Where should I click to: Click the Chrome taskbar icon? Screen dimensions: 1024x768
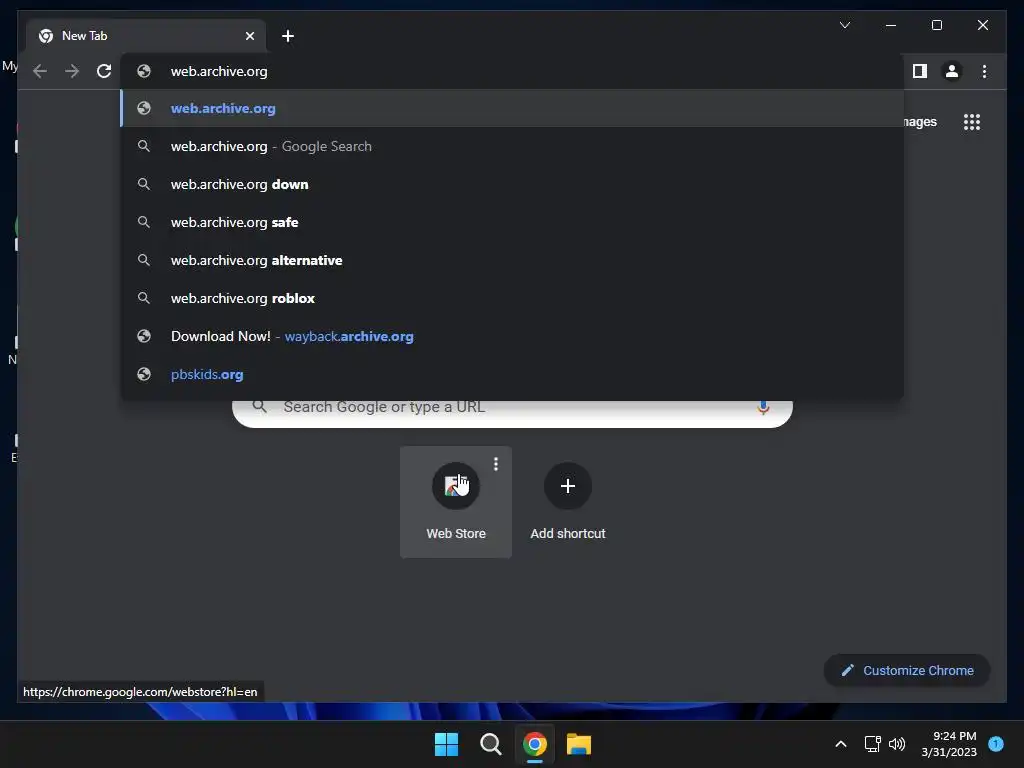click(x=535, y=744)
